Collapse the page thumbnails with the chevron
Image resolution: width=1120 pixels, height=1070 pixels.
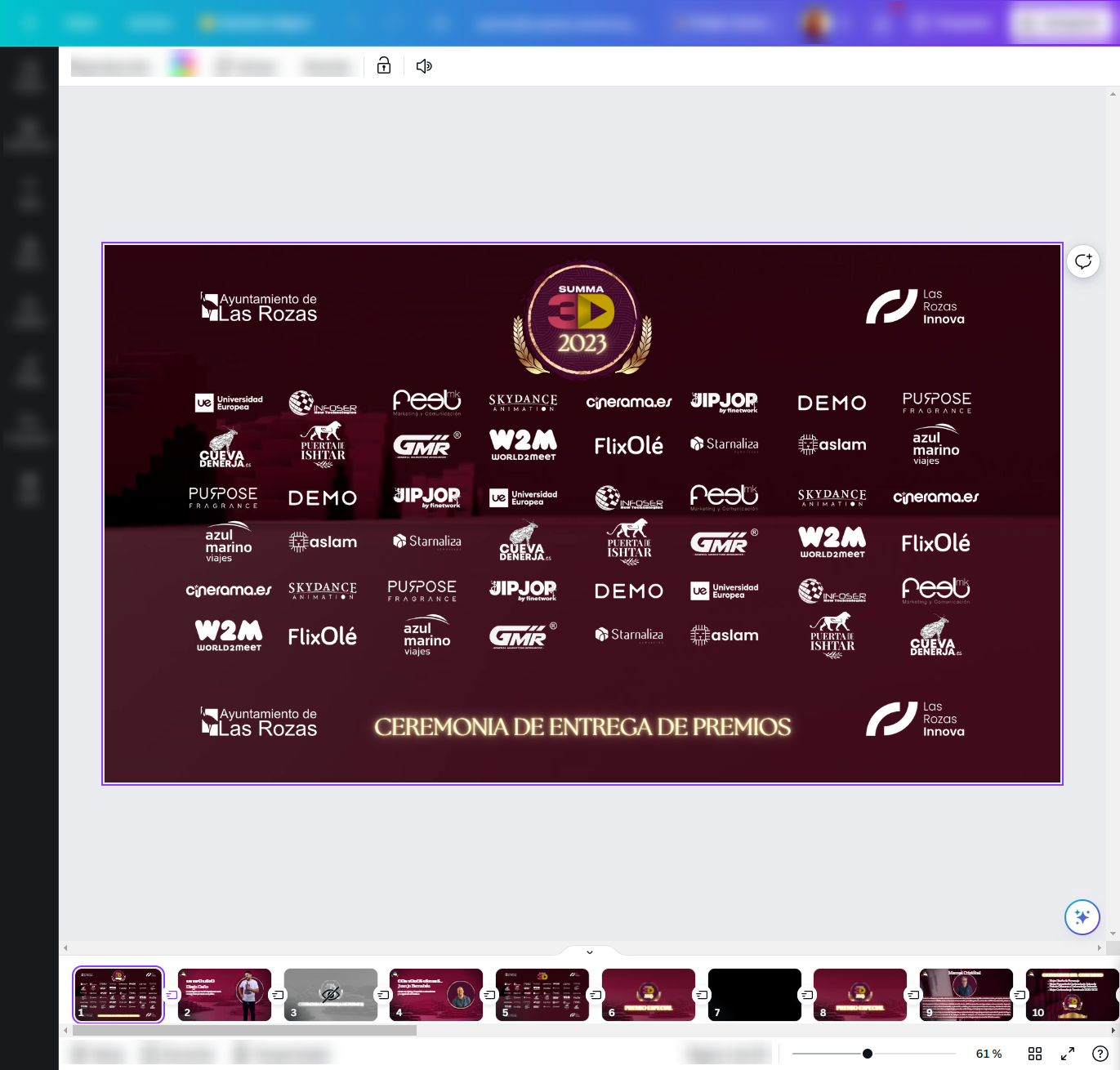pyautogui.click(x=590, y=952)
